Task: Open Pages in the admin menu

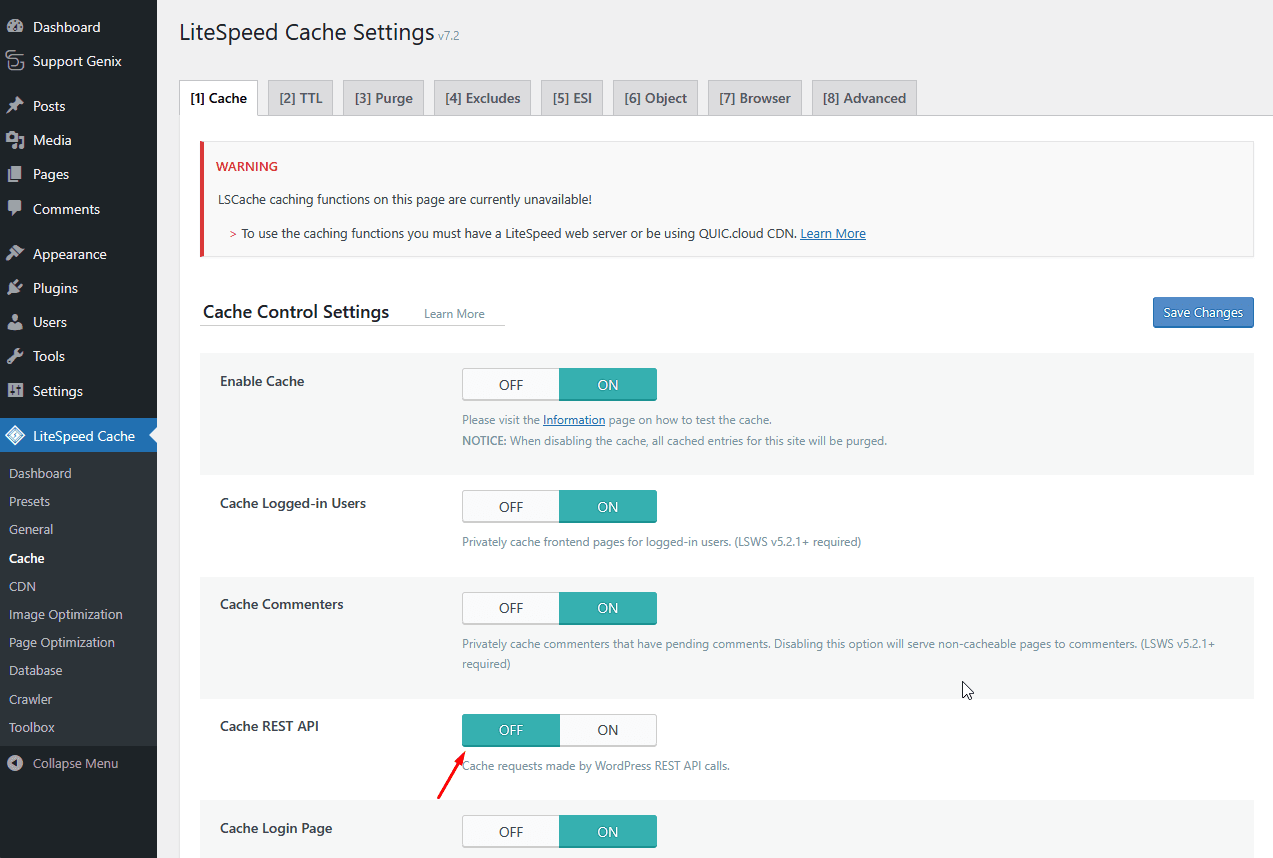Action: (78, 174)
